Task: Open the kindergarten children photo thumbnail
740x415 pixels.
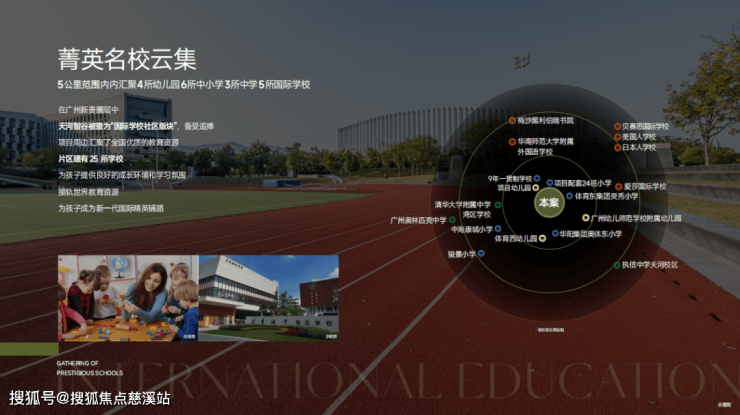Action: pyautogui.click(x=128, y=298)
